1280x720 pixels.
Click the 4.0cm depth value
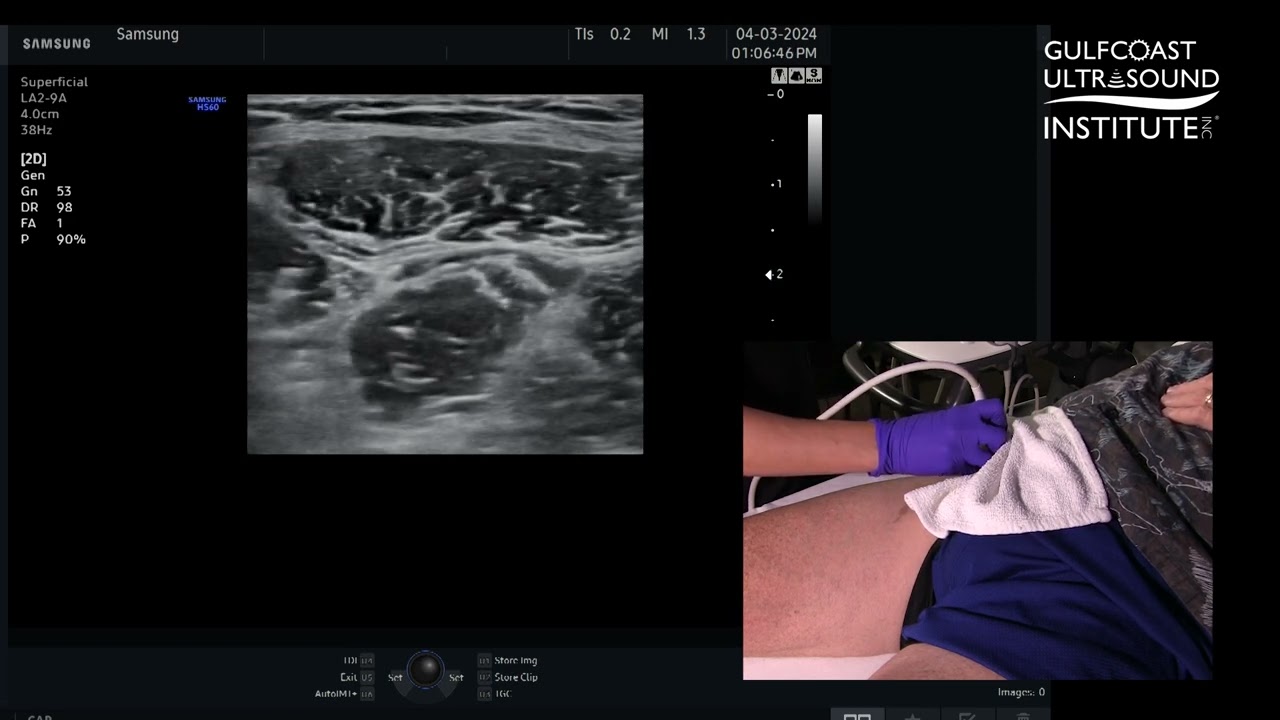click(x=42, y=114)
